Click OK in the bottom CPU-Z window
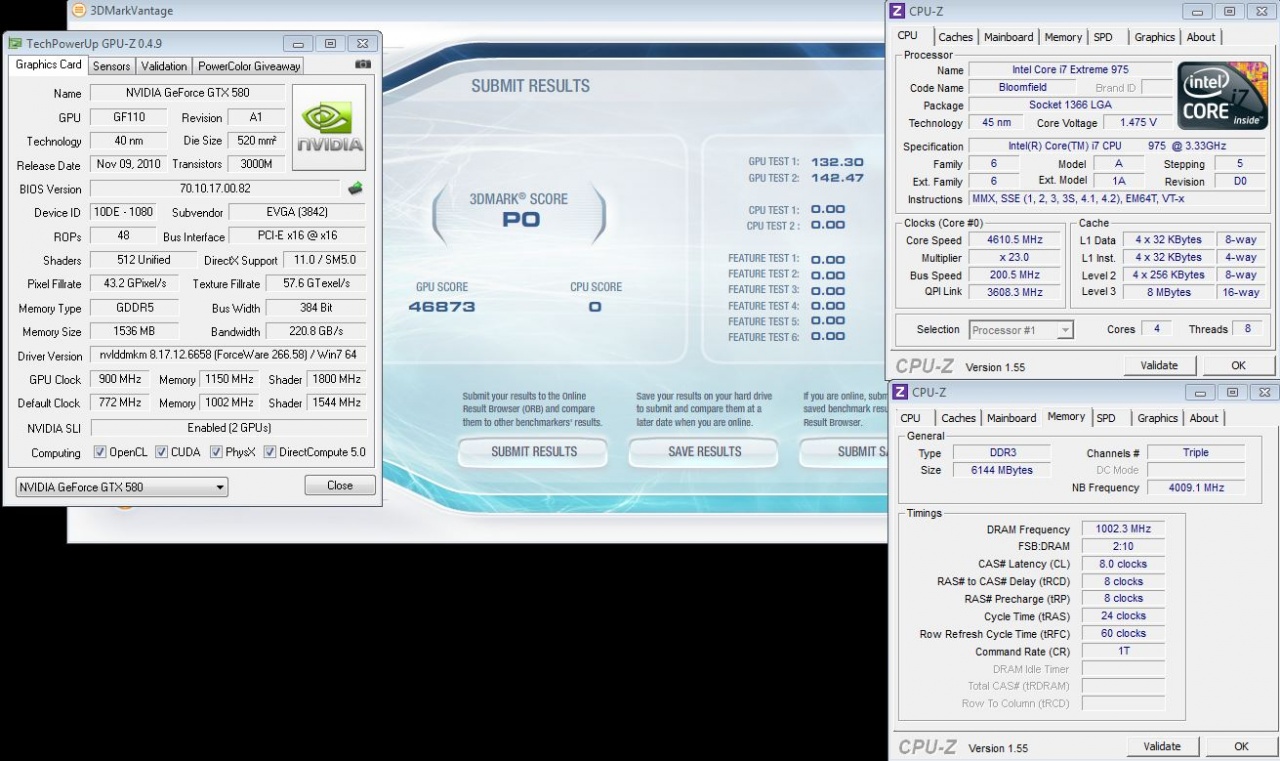1280x761 pixels. tap(1241, 746)
